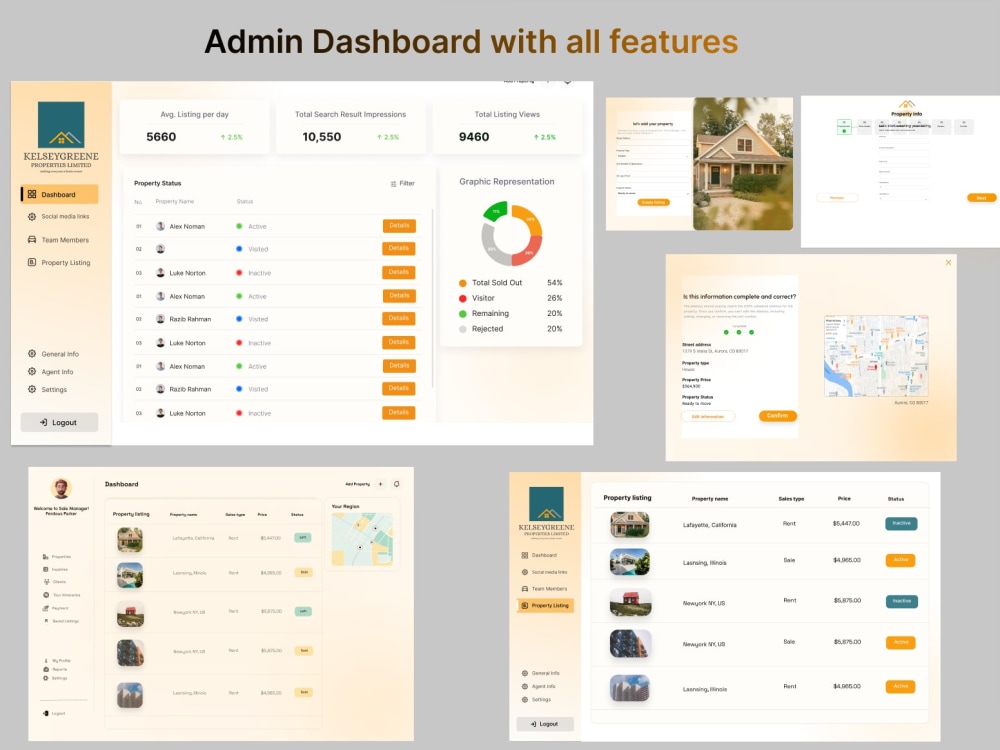Click Dashboard icon in bottom-right listing sidebar
Image resolution: width=1000 pixels, height=750 pixels.
(525, 555)
